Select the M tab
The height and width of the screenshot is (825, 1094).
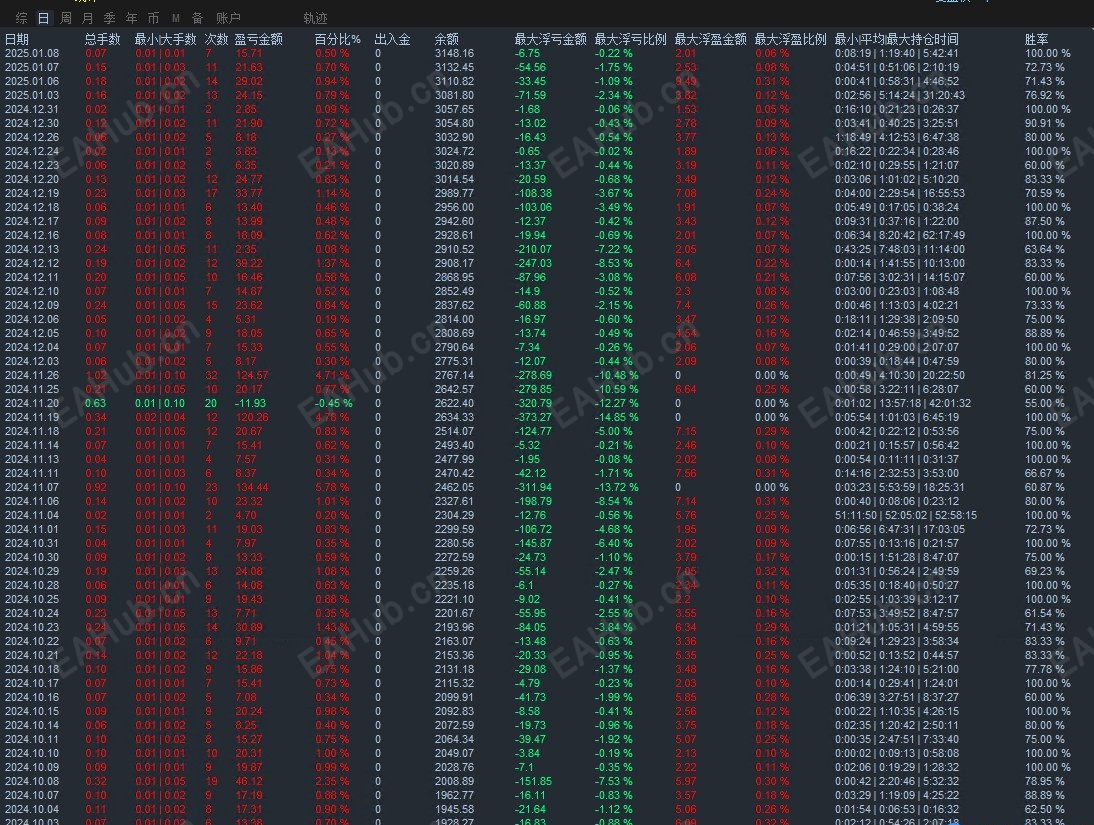click(x=176, y=18)
